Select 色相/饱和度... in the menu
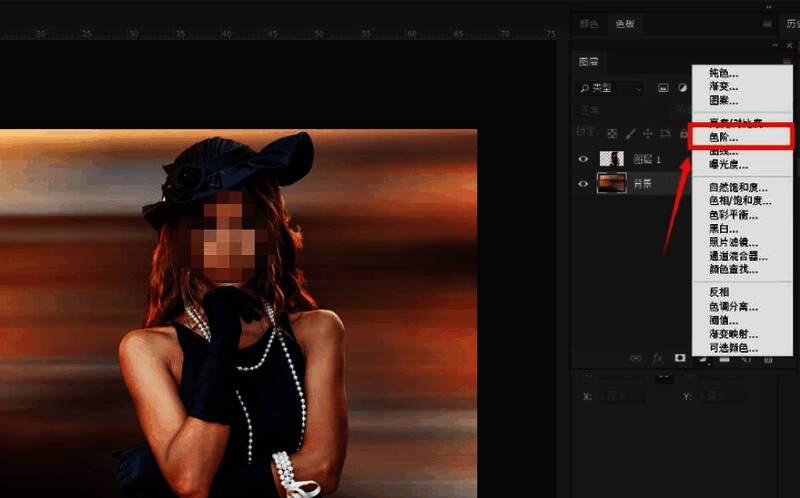 (740, 201)
